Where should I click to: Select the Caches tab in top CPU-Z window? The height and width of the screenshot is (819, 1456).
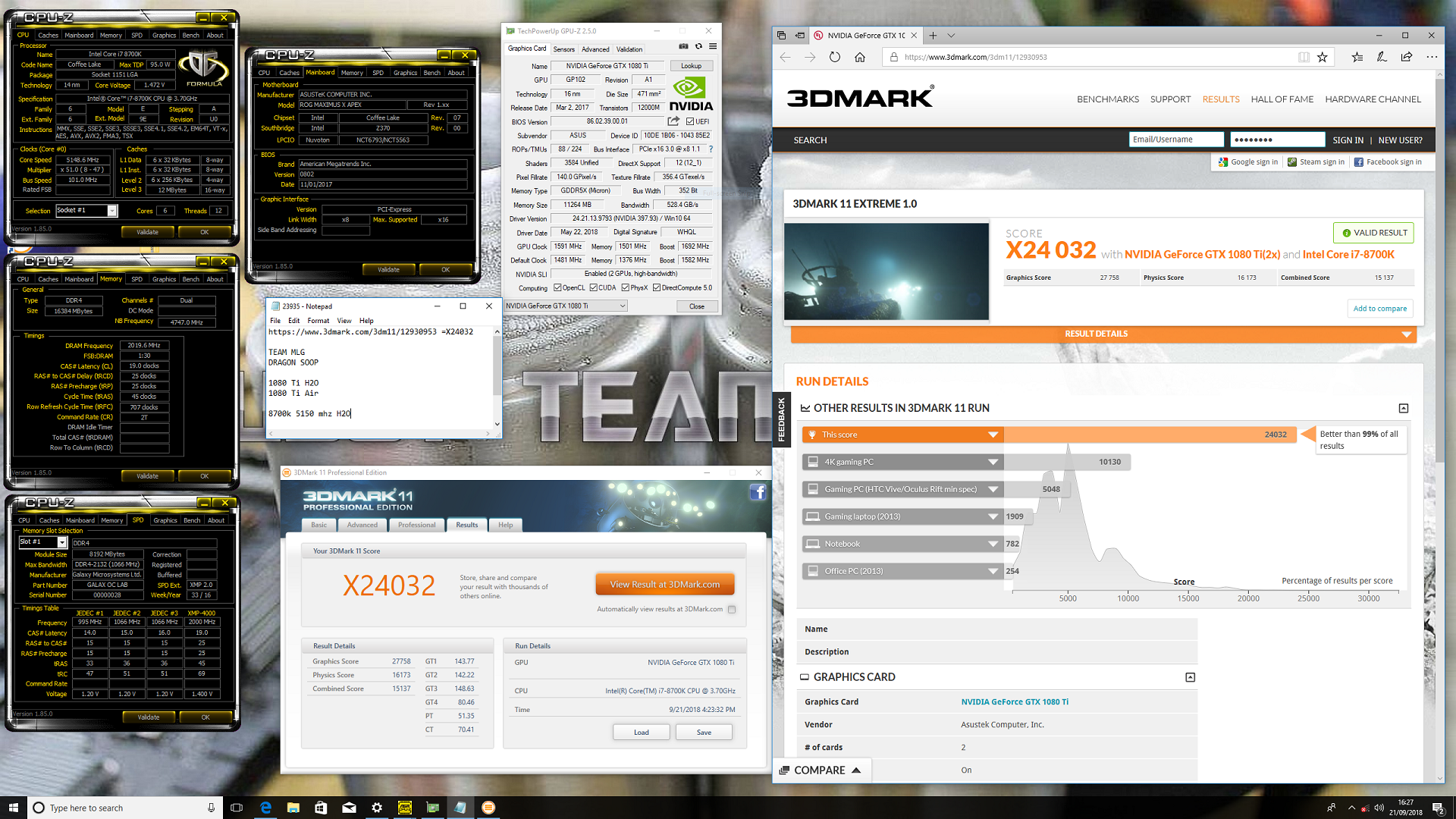coord(48,35)
